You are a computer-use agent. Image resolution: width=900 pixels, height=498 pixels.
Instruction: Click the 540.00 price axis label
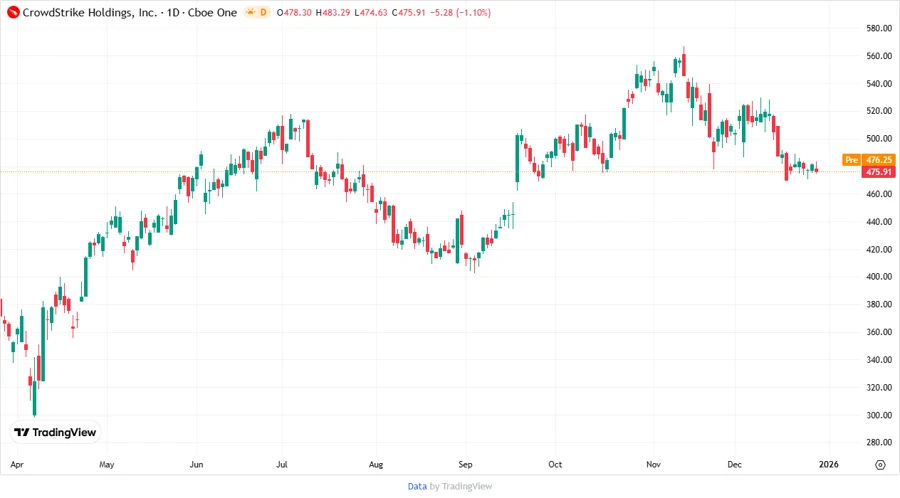(x=879, y=83)
